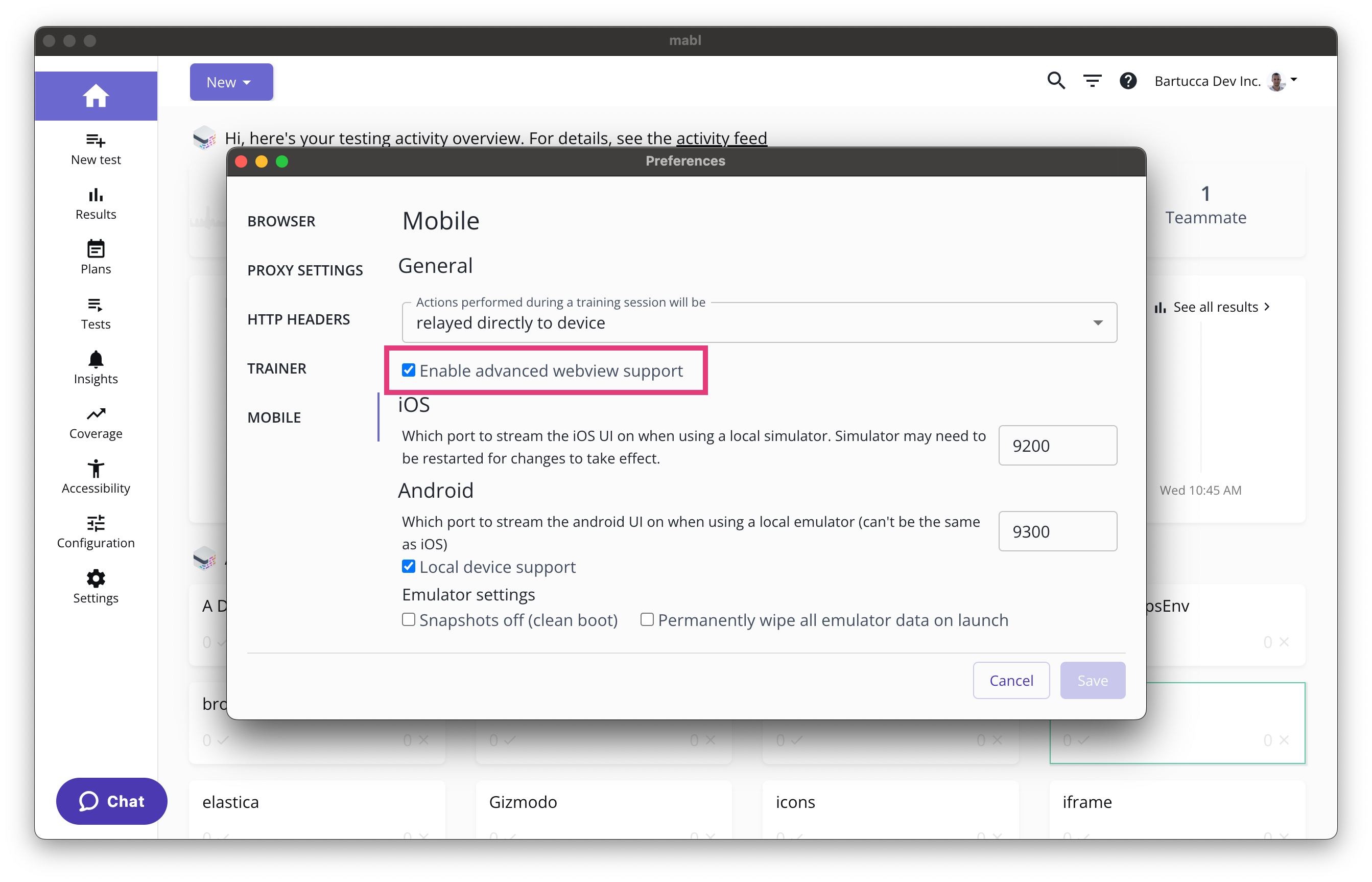Disable advanced webview support
The image size is (1372, 882).
[408, 370]
